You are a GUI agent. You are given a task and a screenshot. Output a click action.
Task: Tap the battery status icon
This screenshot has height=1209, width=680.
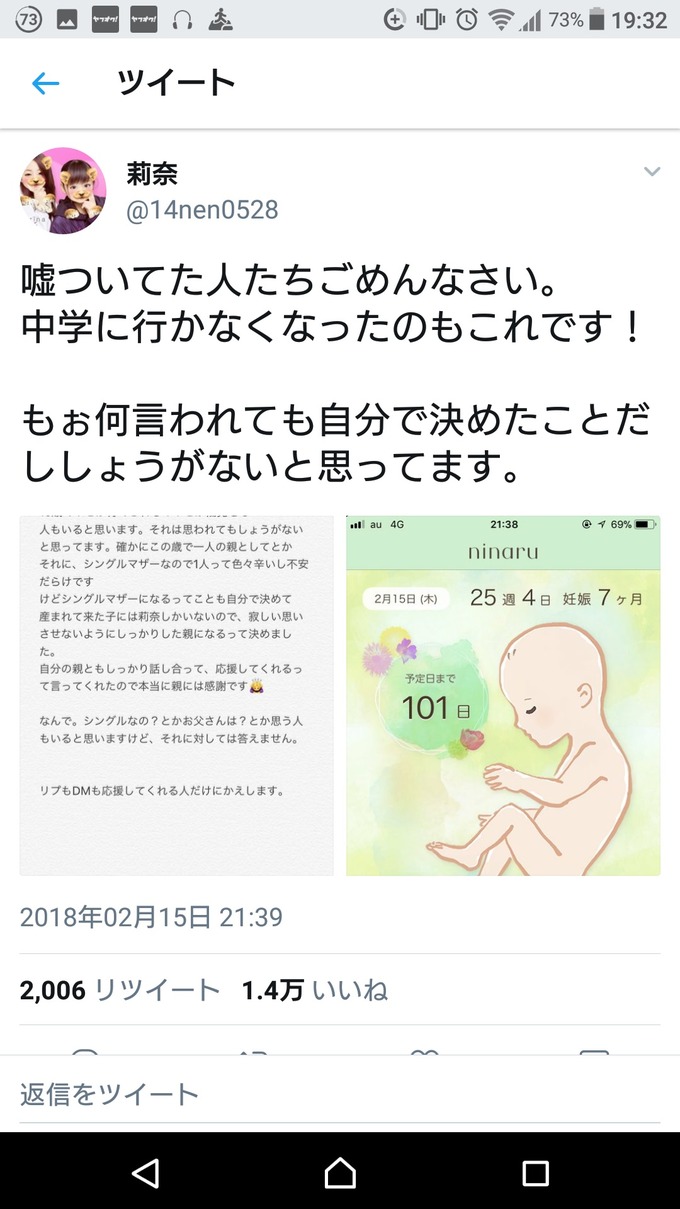click(599, 19)
